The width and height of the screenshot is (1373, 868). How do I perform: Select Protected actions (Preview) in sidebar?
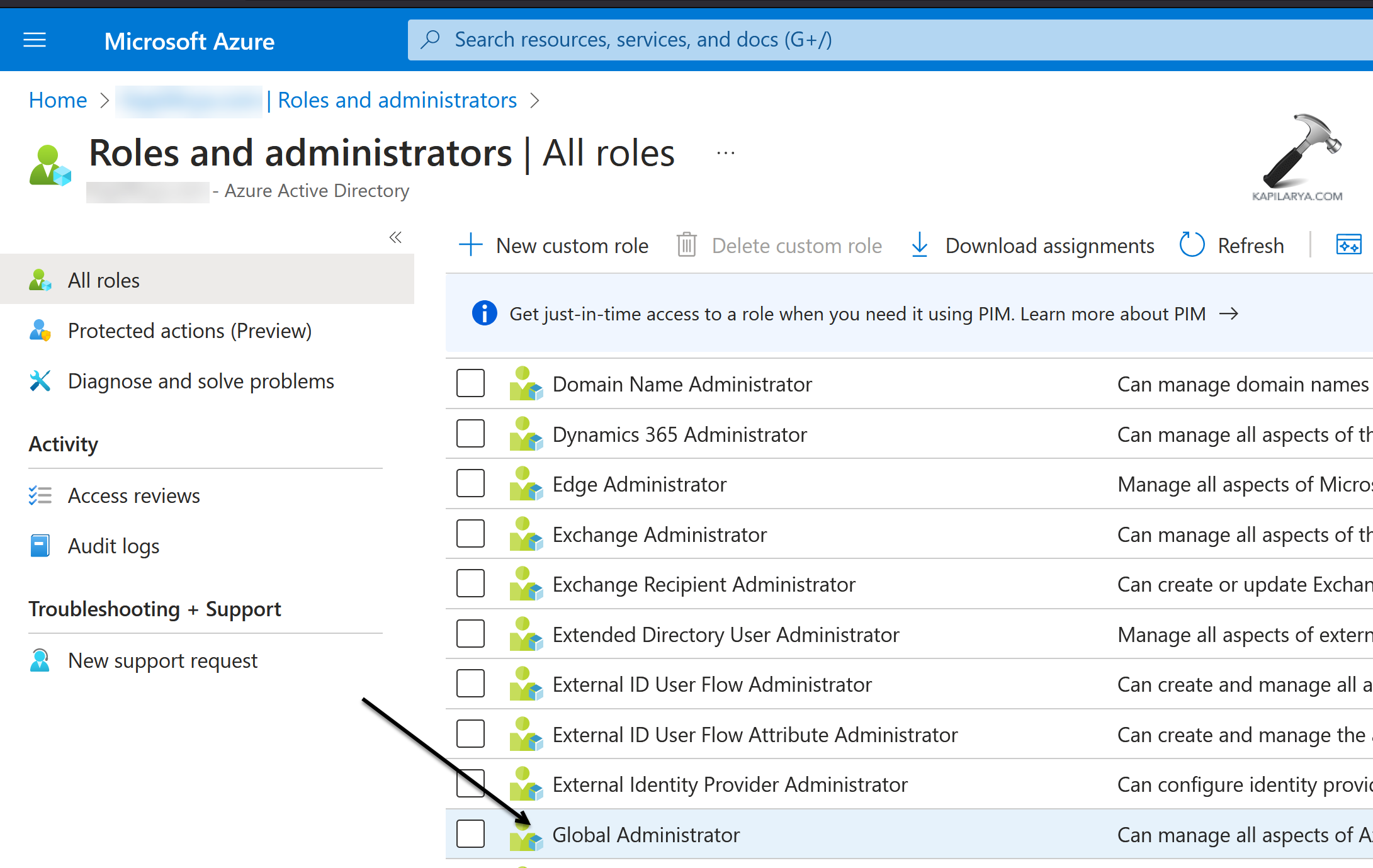coord(189,330)
